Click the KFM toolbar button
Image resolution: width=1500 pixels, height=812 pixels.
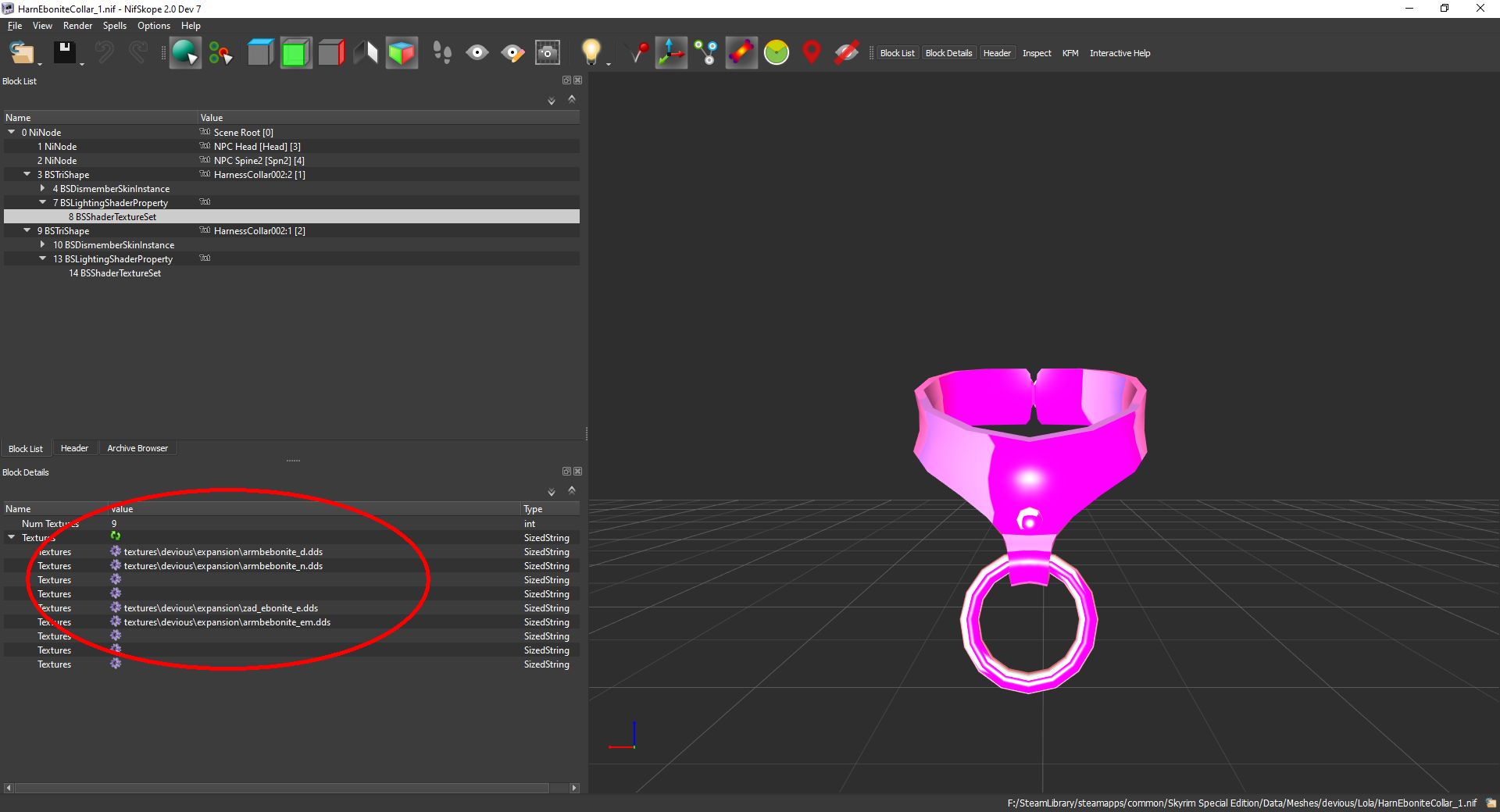tap(1070, 53)
